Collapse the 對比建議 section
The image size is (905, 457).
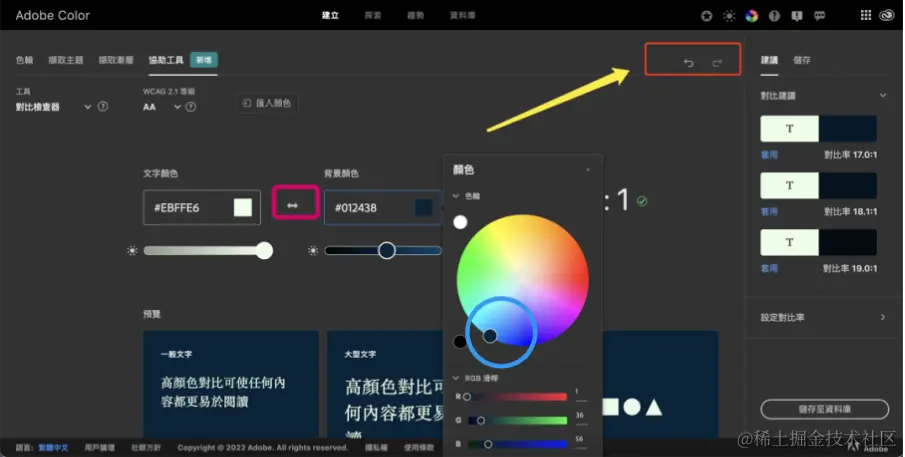coord(883,95)
